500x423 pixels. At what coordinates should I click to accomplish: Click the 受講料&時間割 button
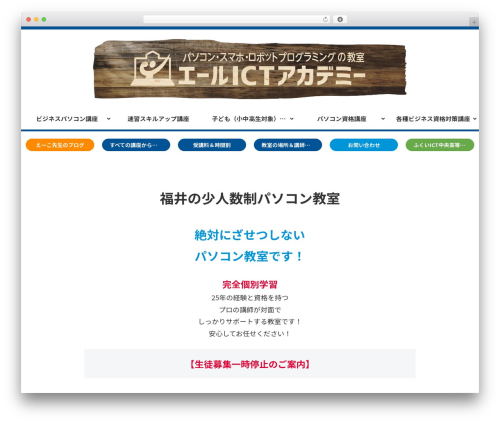pyautogui.click(x=212, y=145)
